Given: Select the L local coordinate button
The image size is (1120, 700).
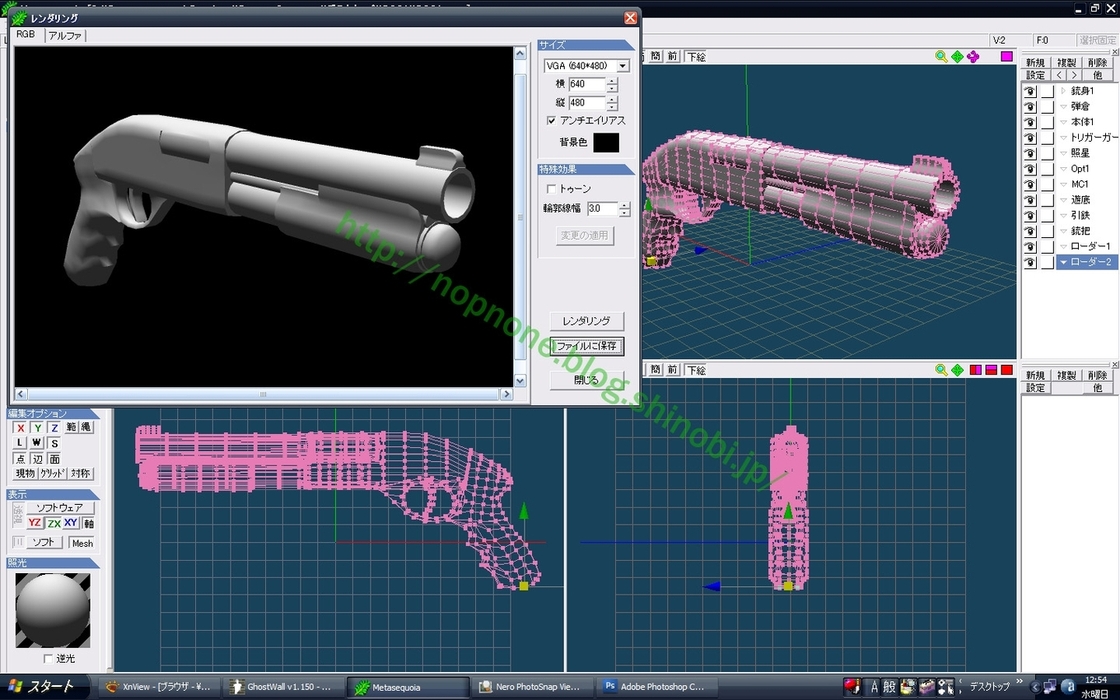Looking at the screenshot, I should click(20, 443).
